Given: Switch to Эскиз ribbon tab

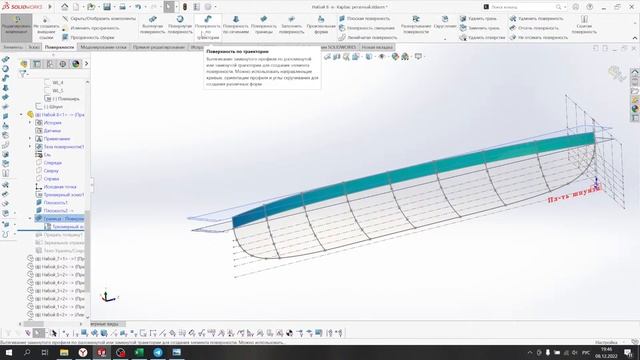Looking at the screenshot, I should pos(33,47).
